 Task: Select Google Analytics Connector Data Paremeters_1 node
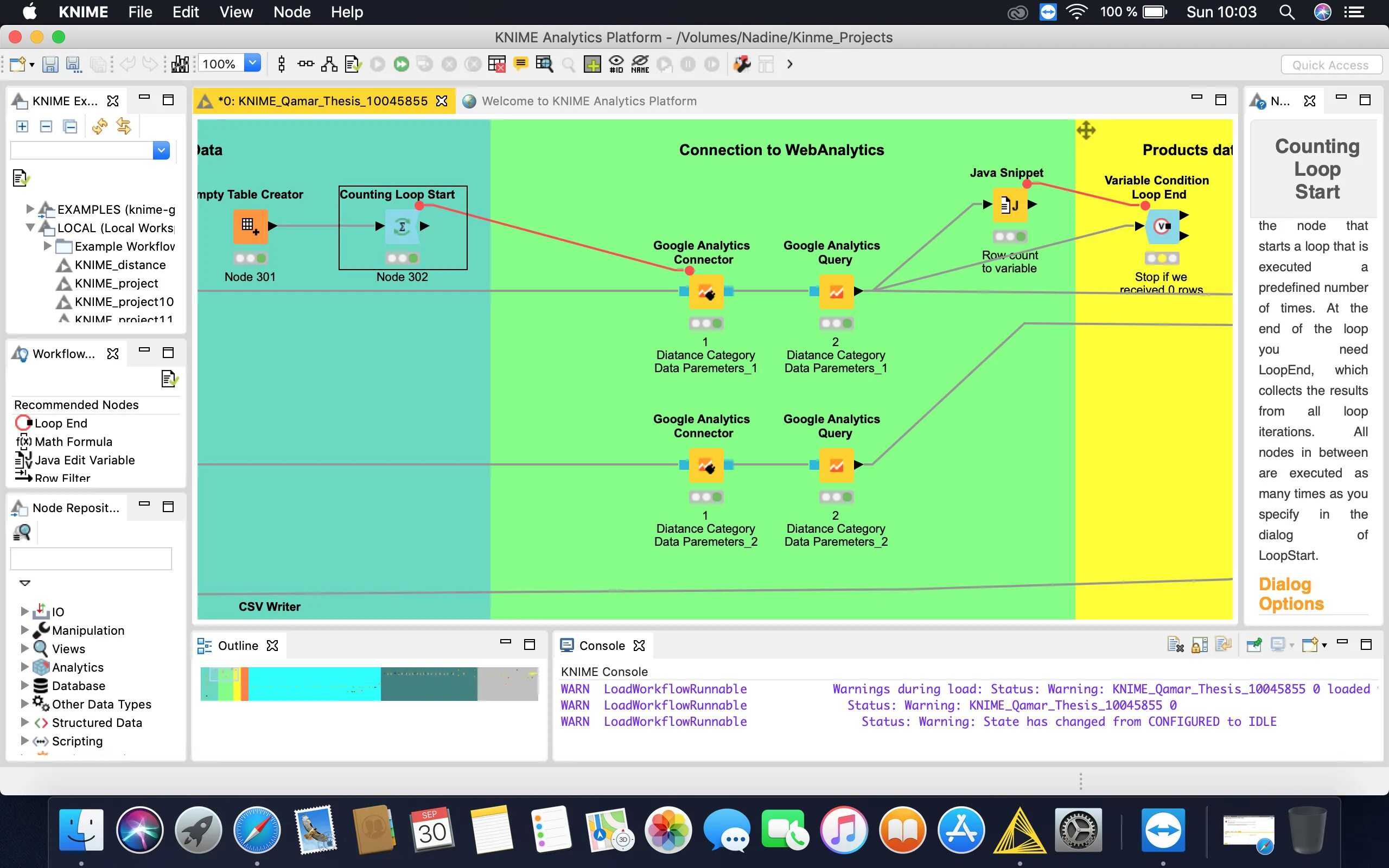[706, 292]
